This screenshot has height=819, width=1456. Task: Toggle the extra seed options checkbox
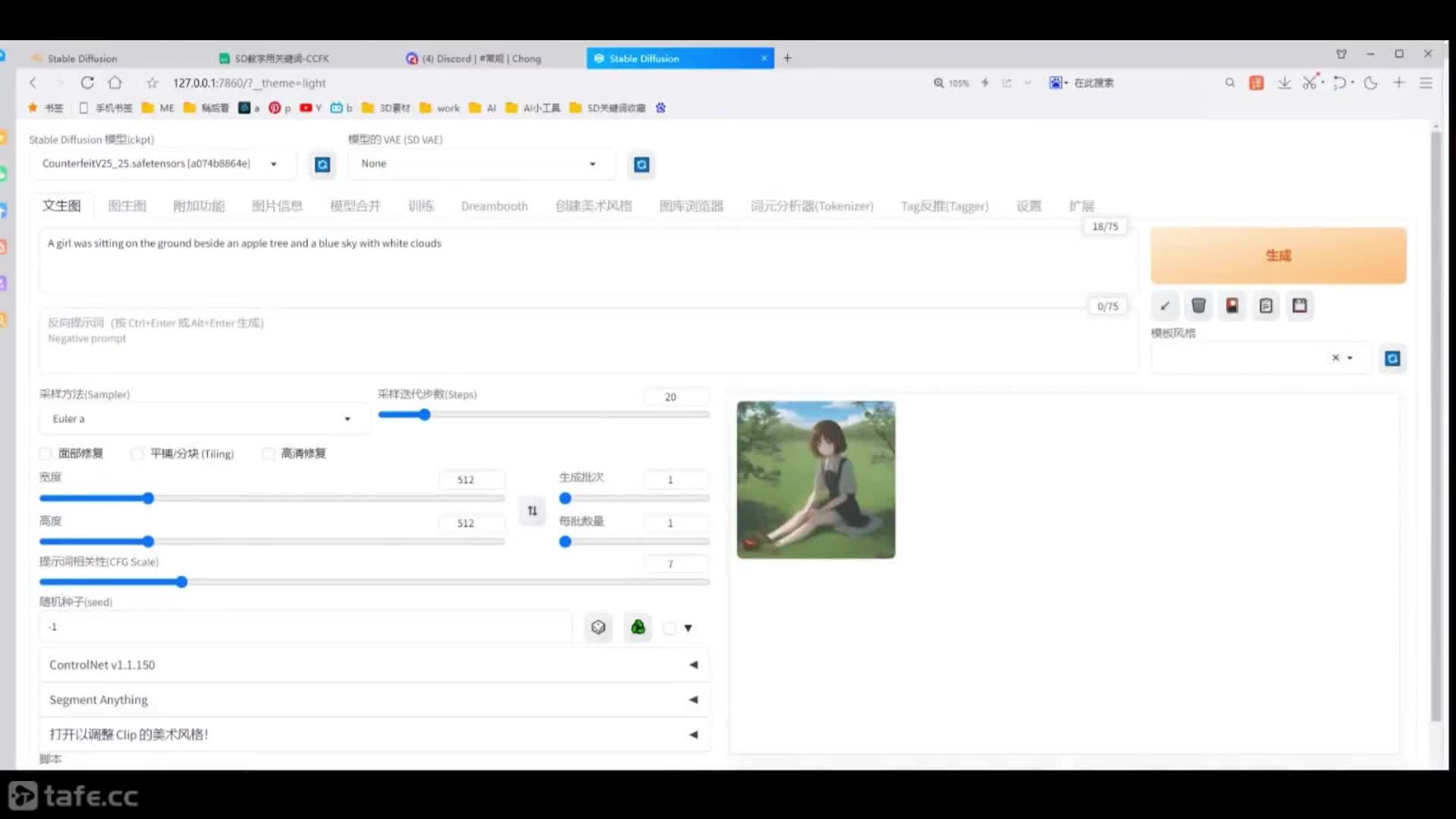click(x=669, y=628)
